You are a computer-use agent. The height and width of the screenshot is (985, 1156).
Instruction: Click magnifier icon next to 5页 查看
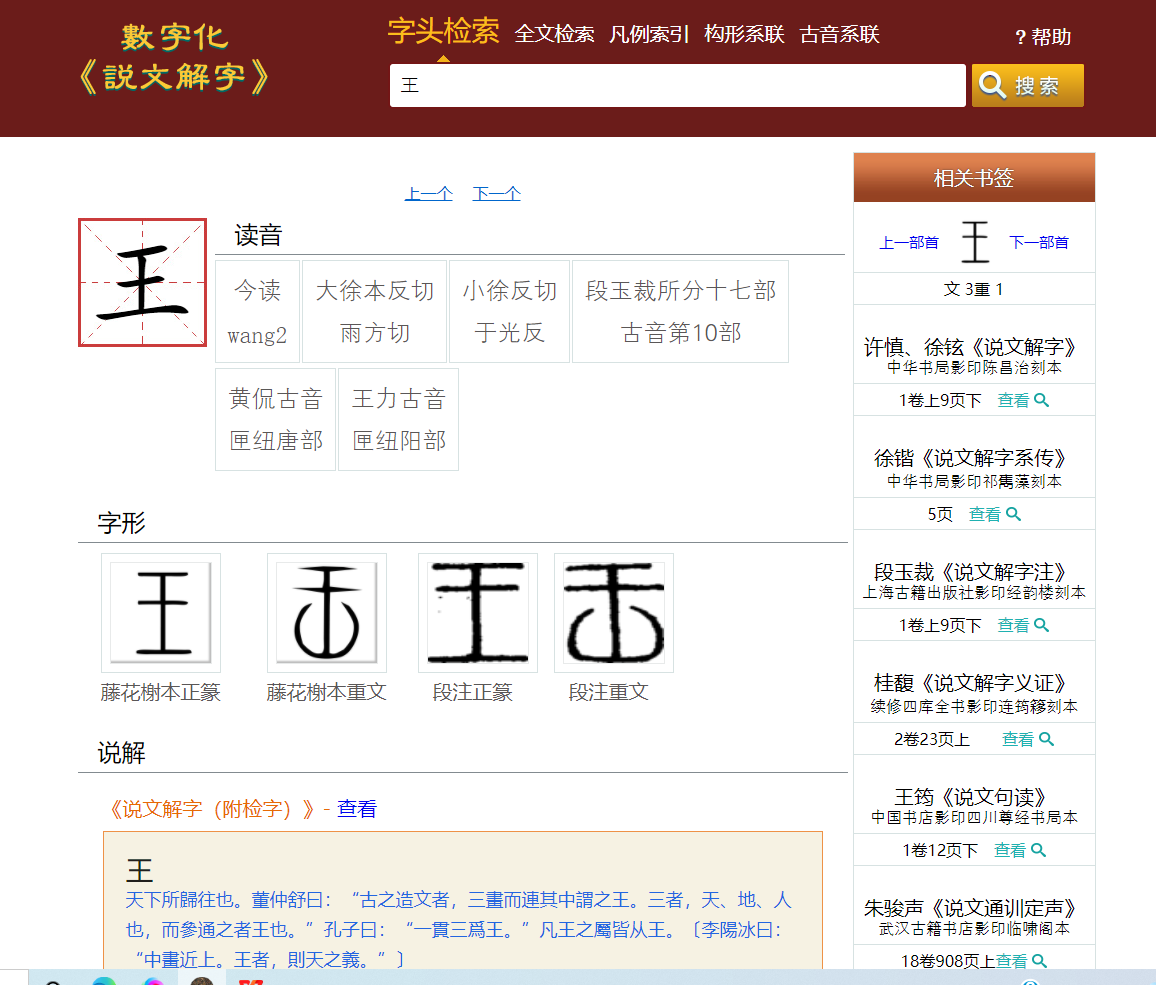tap(1013, 514)
